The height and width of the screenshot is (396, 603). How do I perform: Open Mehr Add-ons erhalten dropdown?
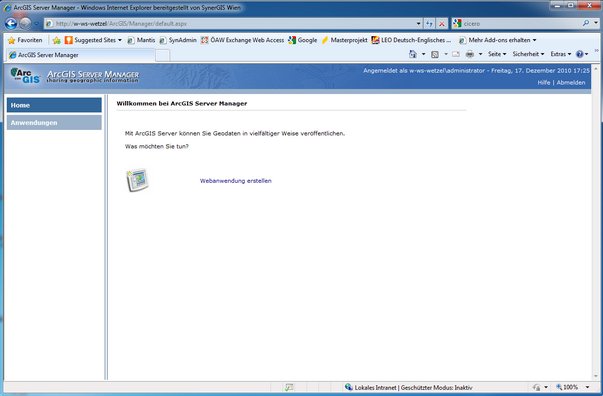point(498,40)
